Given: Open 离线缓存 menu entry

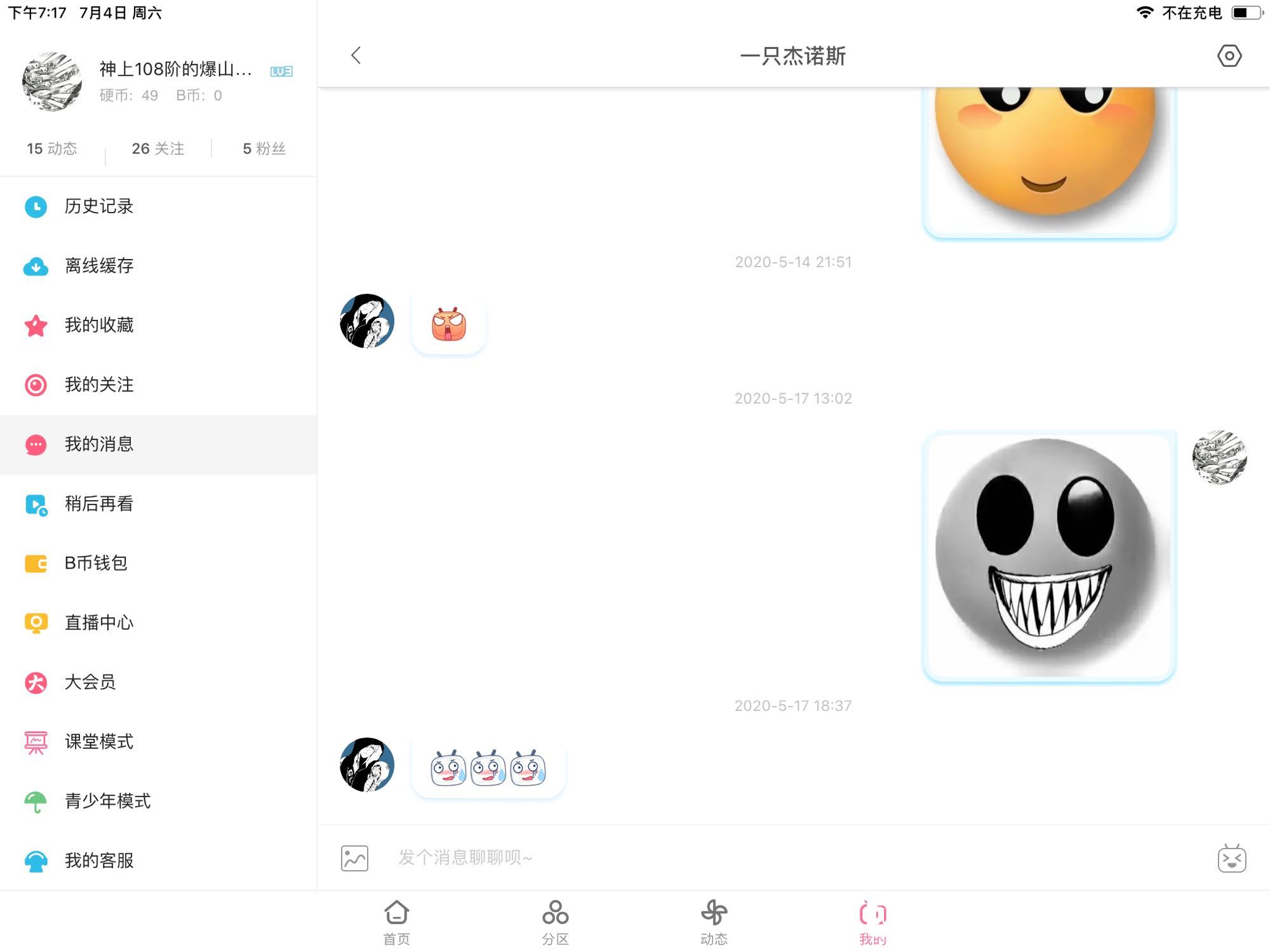Looking at the screenshot, I should [159, 266].
